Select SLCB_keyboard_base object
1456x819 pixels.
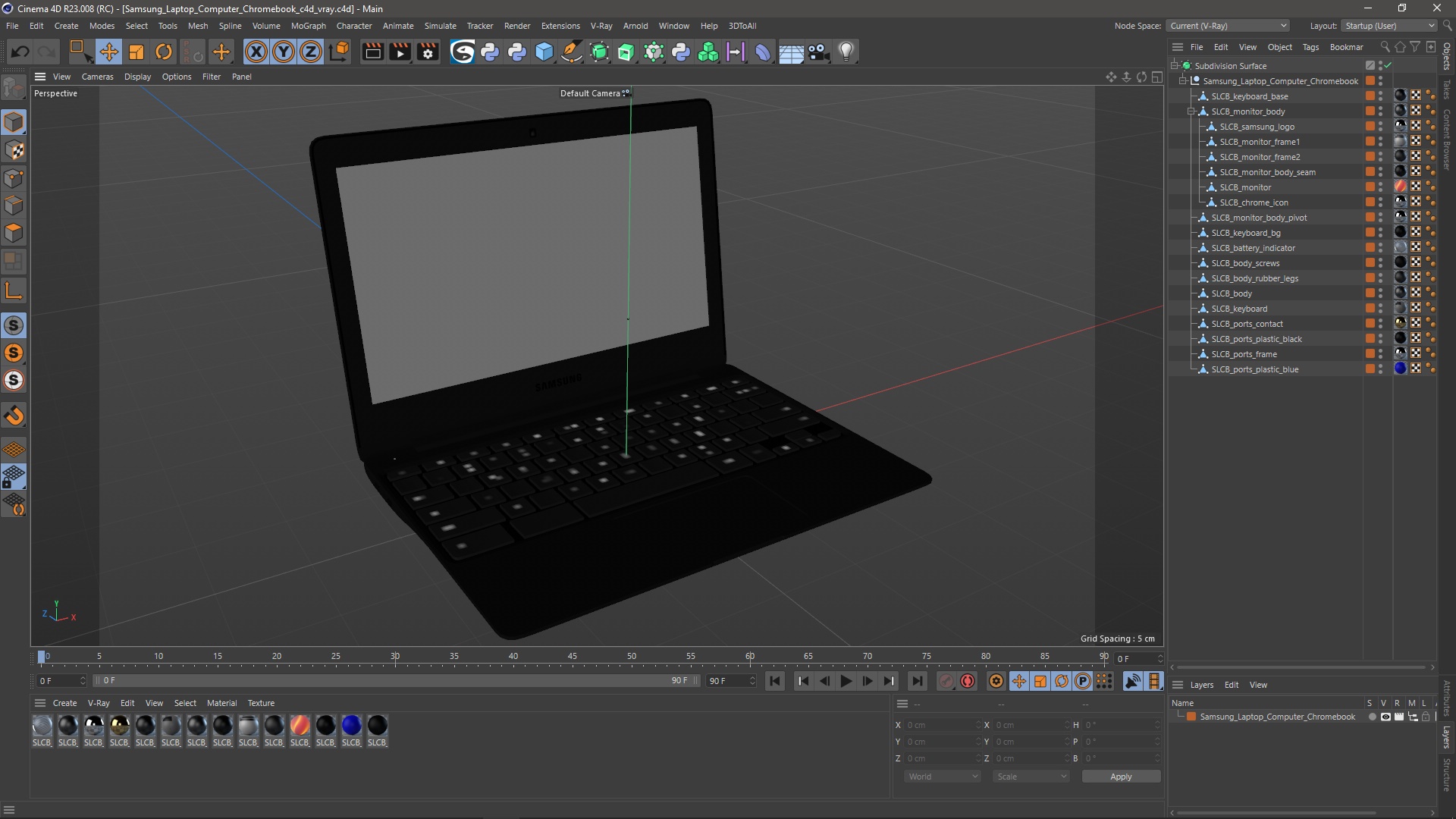1249,96
